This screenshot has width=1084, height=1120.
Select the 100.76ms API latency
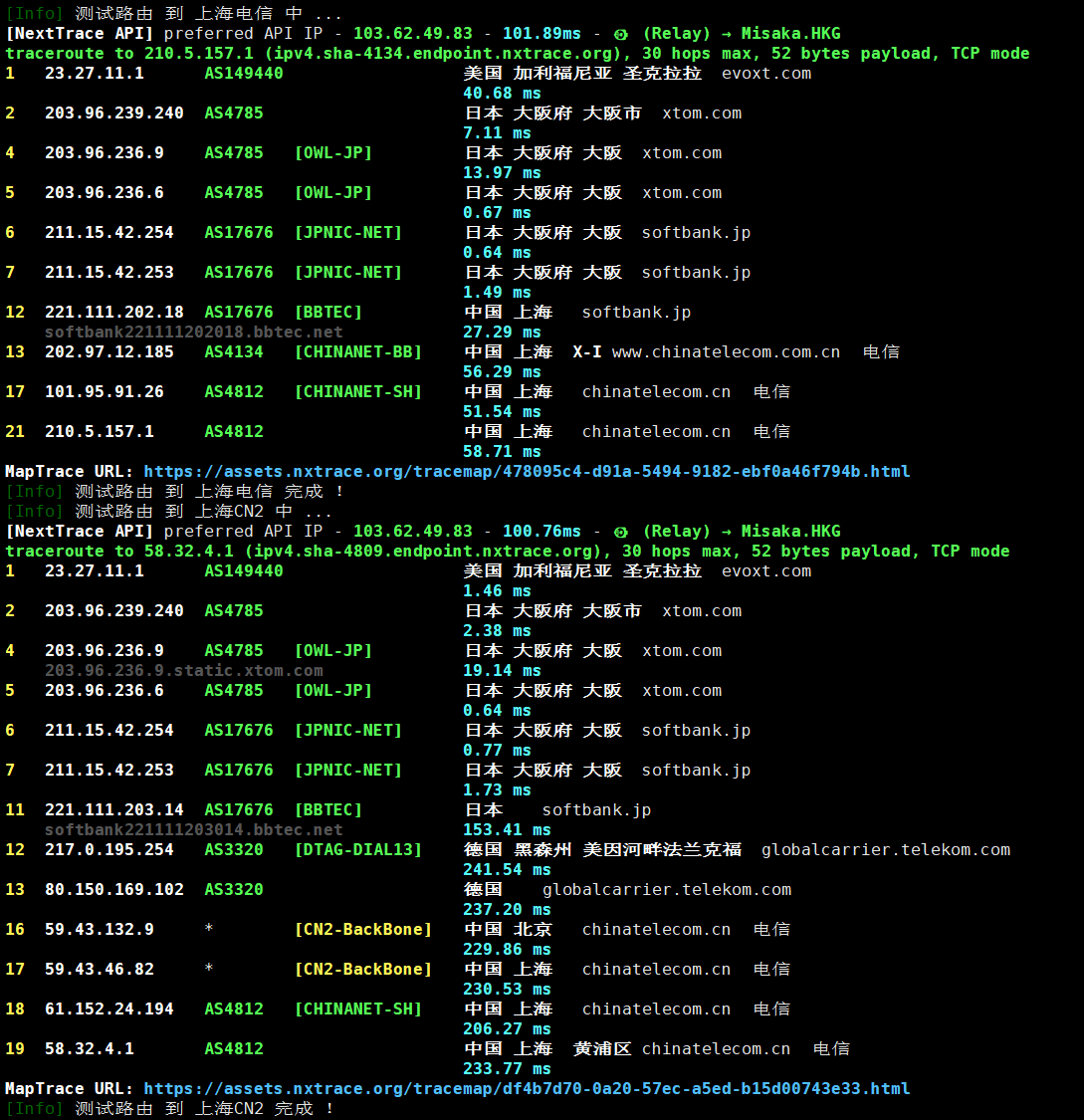[x=542, y=532]
